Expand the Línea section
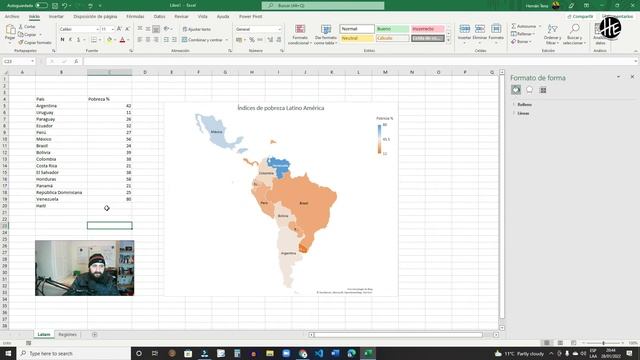 522,113
